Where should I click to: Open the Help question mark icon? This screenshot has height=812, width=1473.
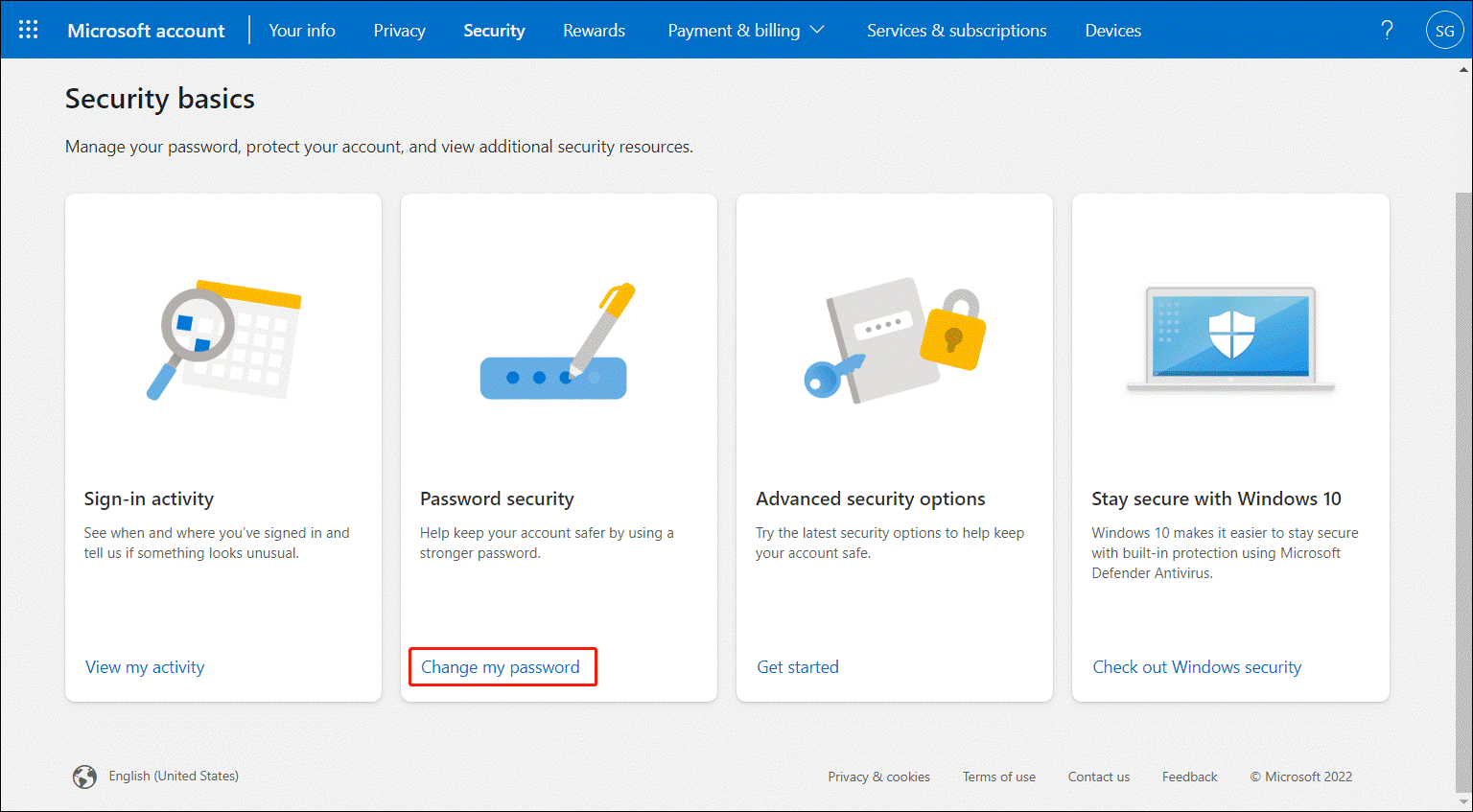click(x=1387, y=30)
